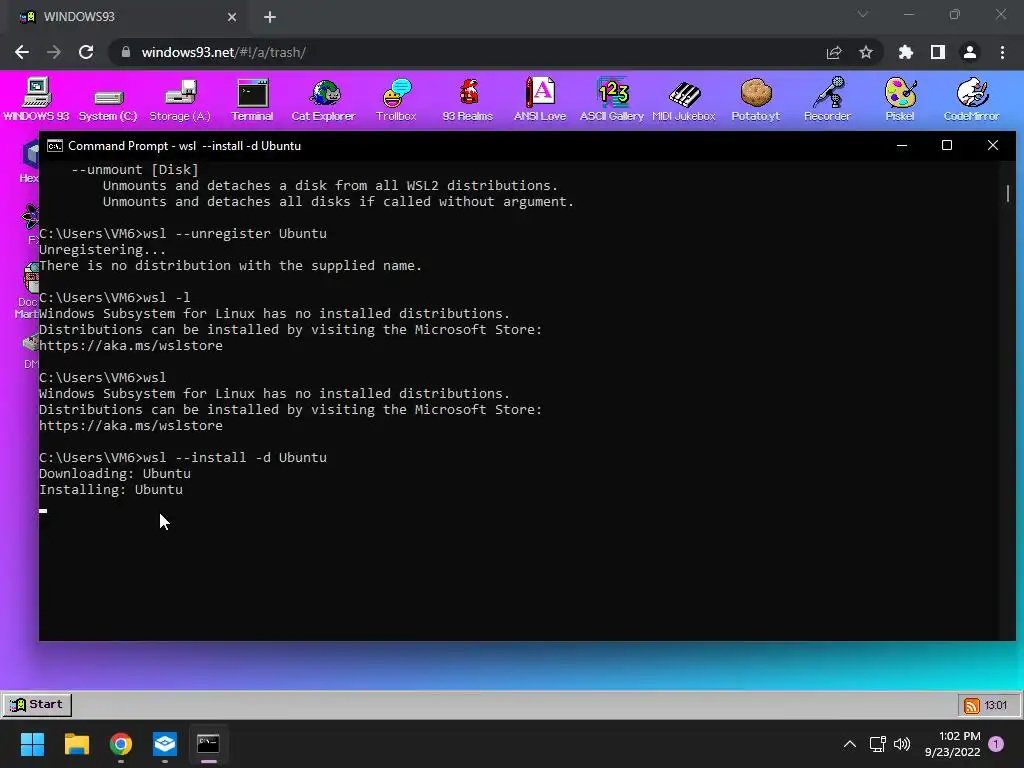
Task: Go back in Chrome
Action: pos(22,52)
